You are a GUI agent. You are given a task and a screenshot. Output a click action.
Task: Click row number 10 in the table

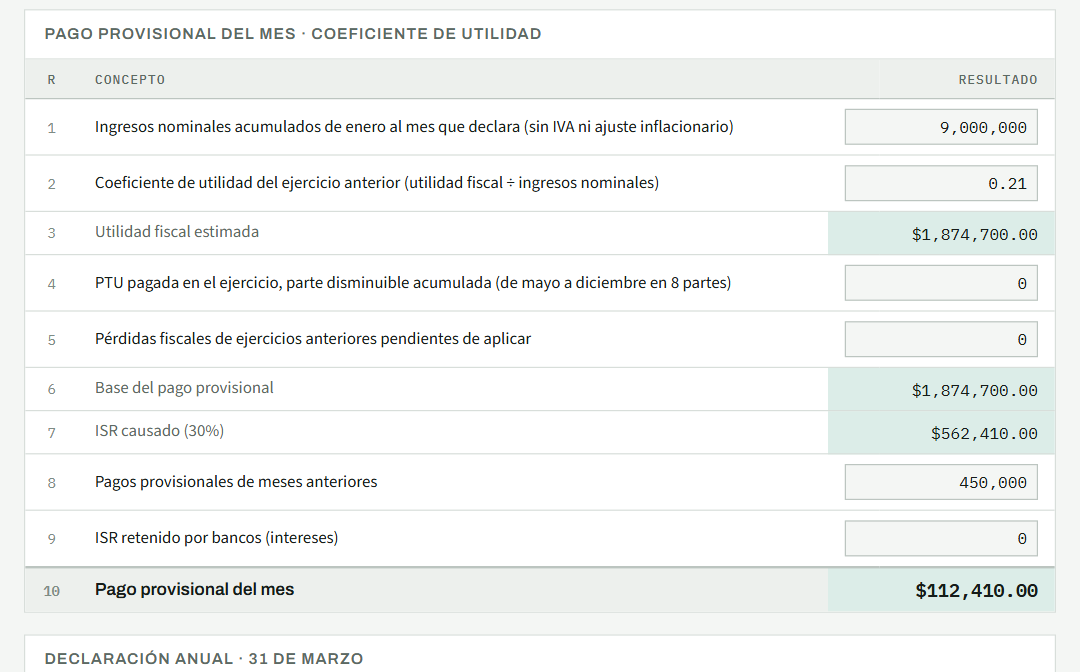pos(52,591)
